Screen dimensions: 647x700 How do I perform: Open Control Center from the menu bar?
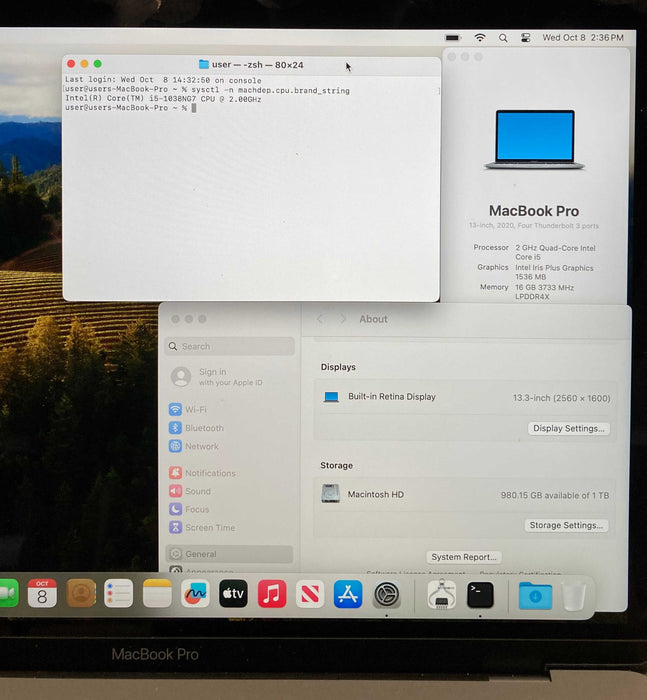526,38
